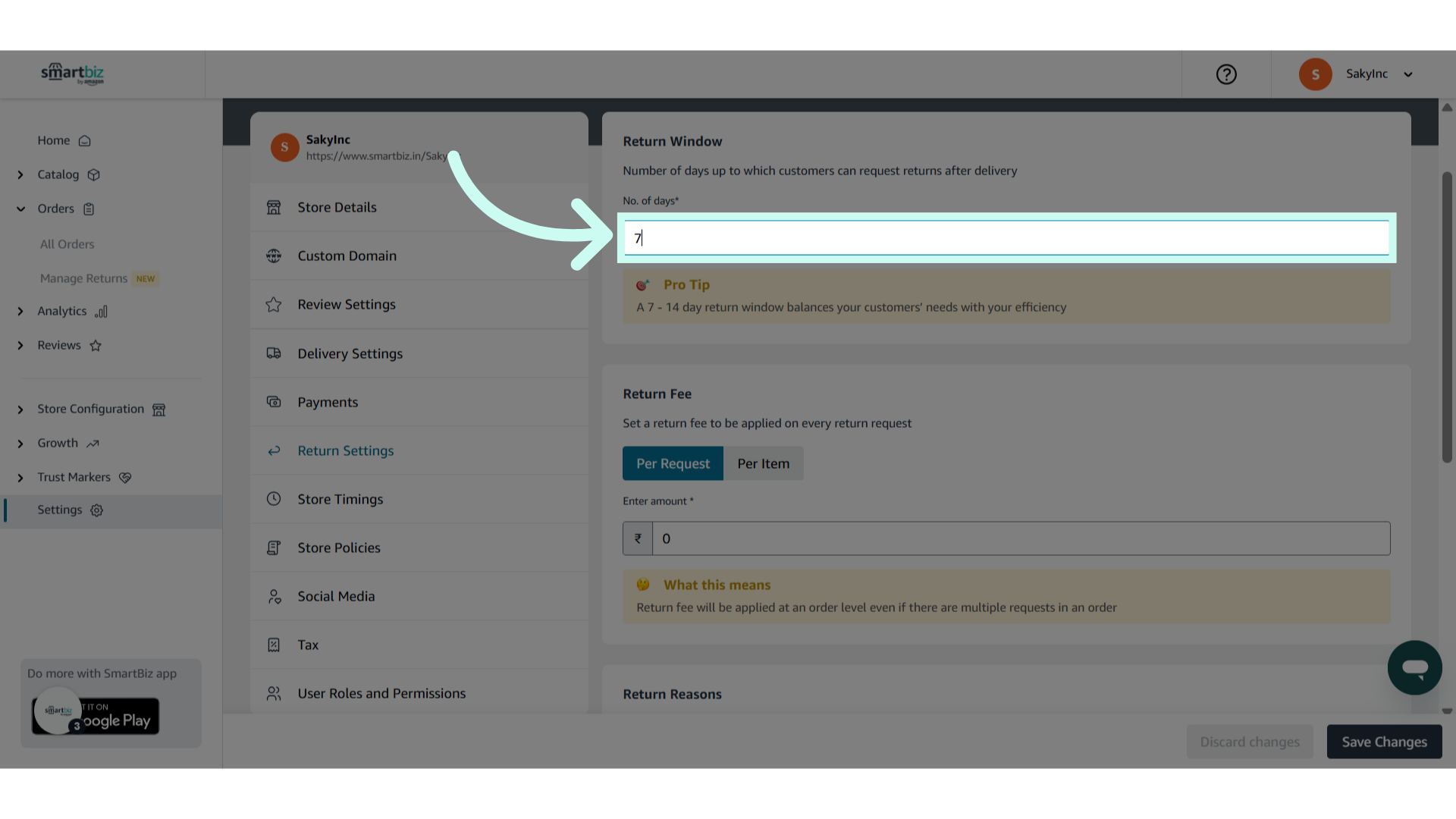Screen dimensions: 1456x819
Task: Click the User Roles people icon
Action: (274, 693)
